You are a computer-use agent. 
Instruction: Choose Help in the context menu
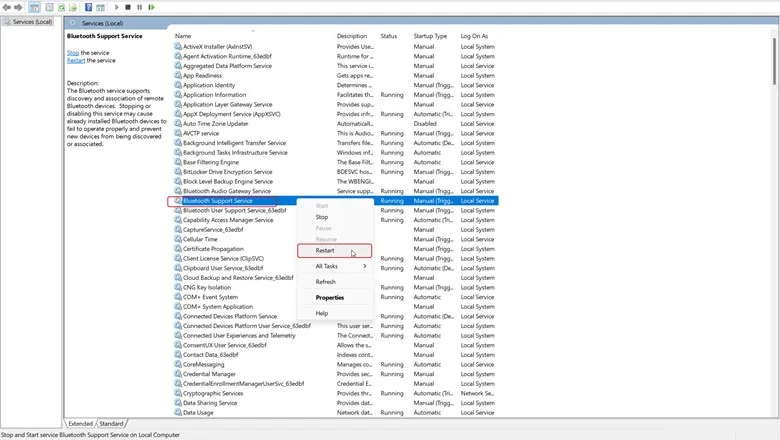point(335,313)
